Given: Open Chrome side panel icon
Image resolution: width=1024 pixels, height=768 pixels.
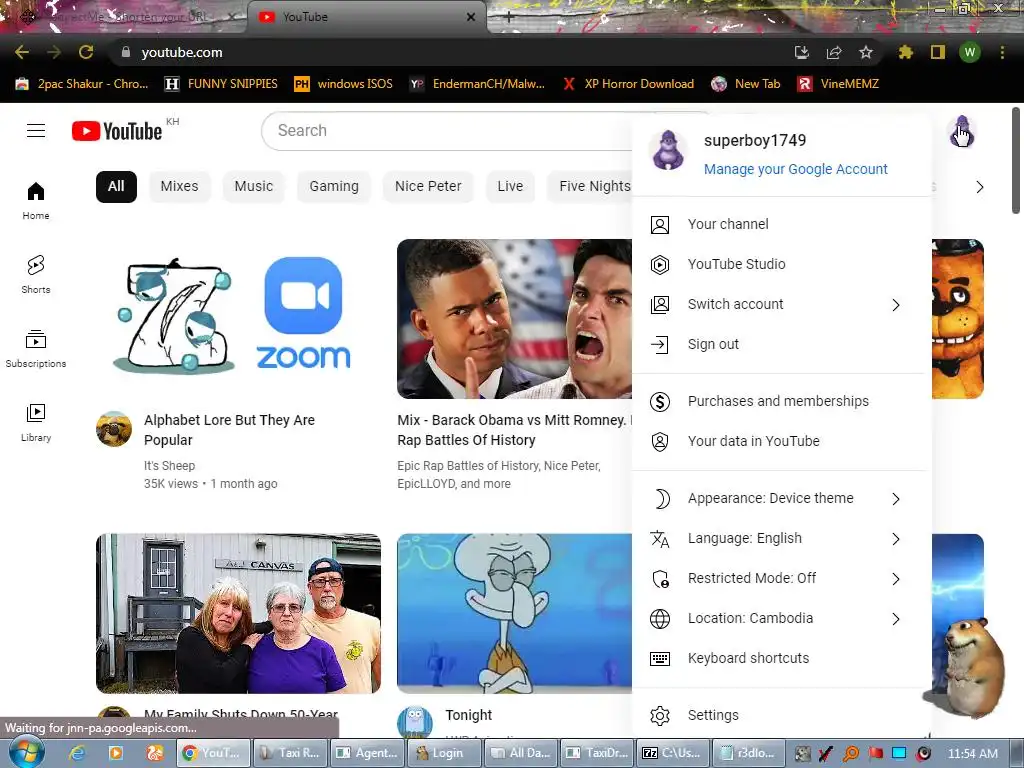Looking at the screenshot, I should 938,52.
